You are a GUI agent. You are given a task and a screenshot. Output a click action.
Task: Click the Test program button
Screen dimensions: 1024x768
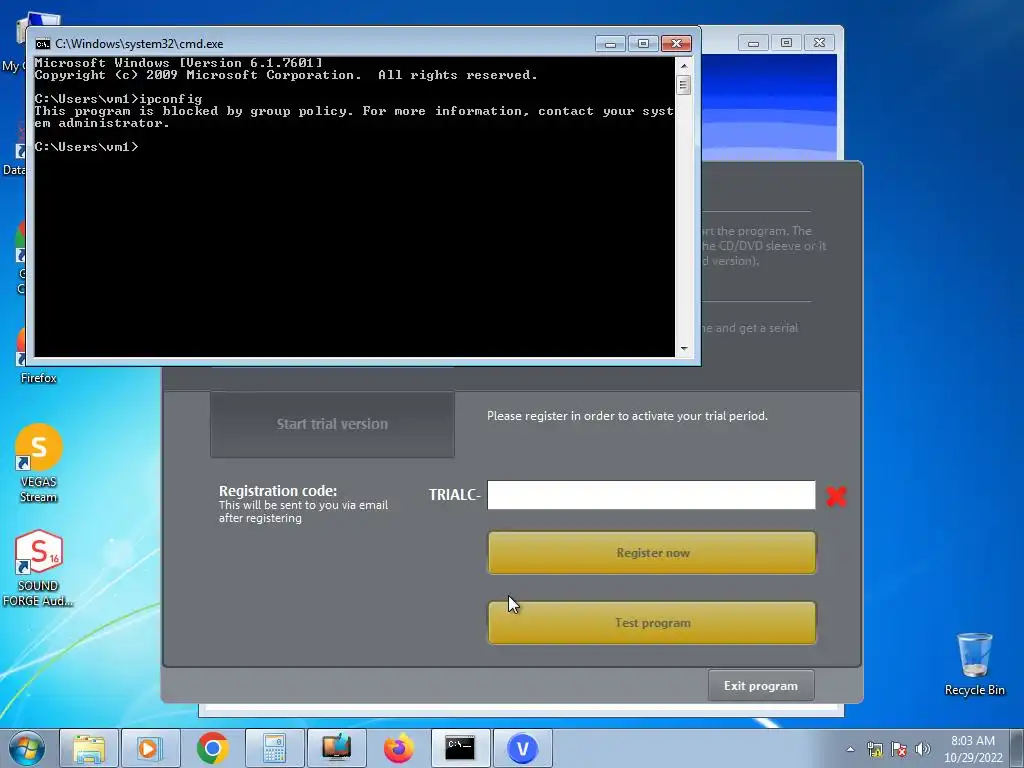click(x=652, y=622)
